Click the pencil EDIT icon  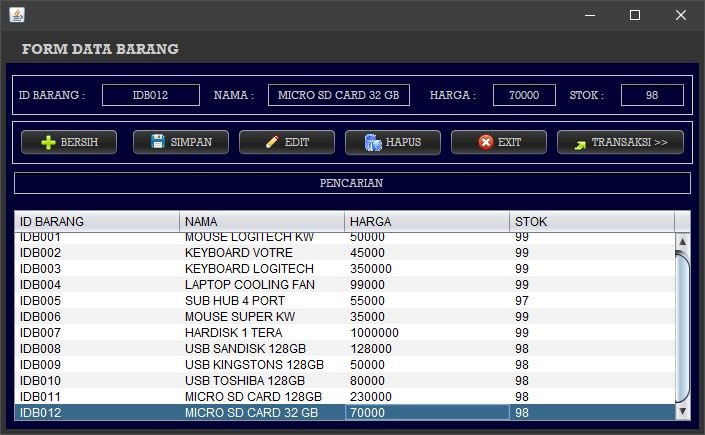[x=271, y=143]
